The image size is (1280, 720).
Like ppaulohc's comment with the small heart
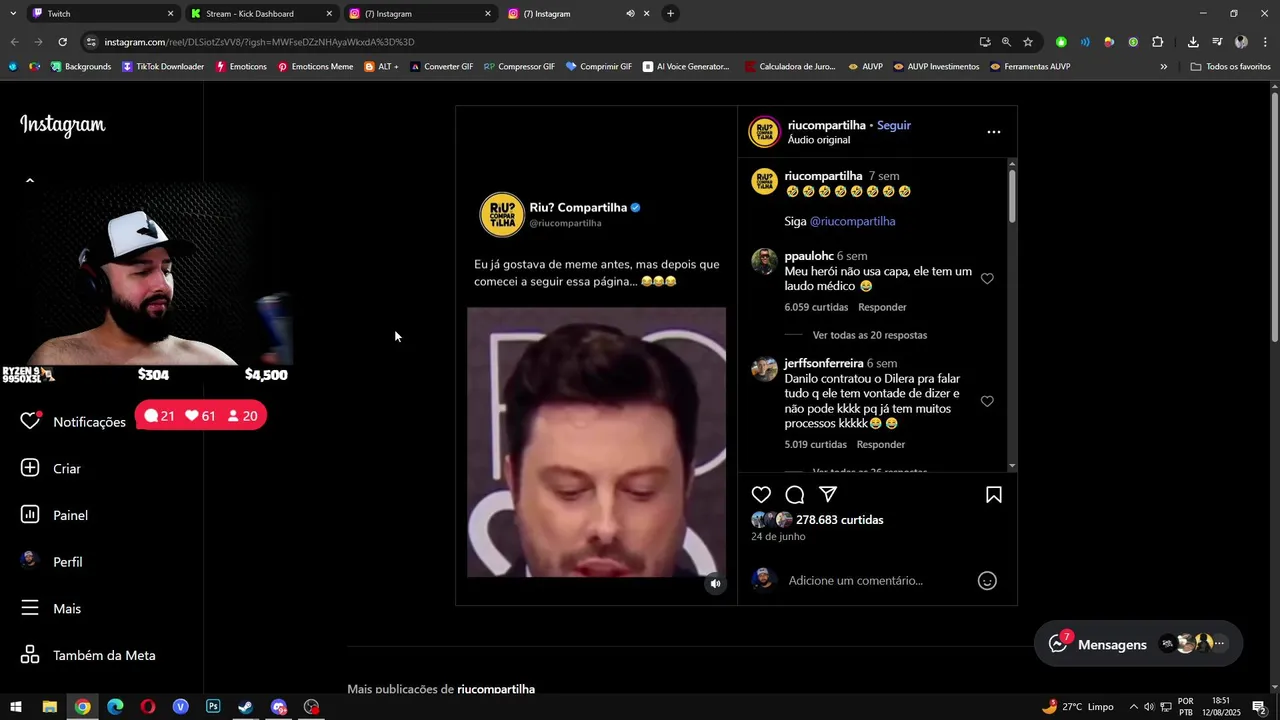pyautogui.click(x=987, y=279)
